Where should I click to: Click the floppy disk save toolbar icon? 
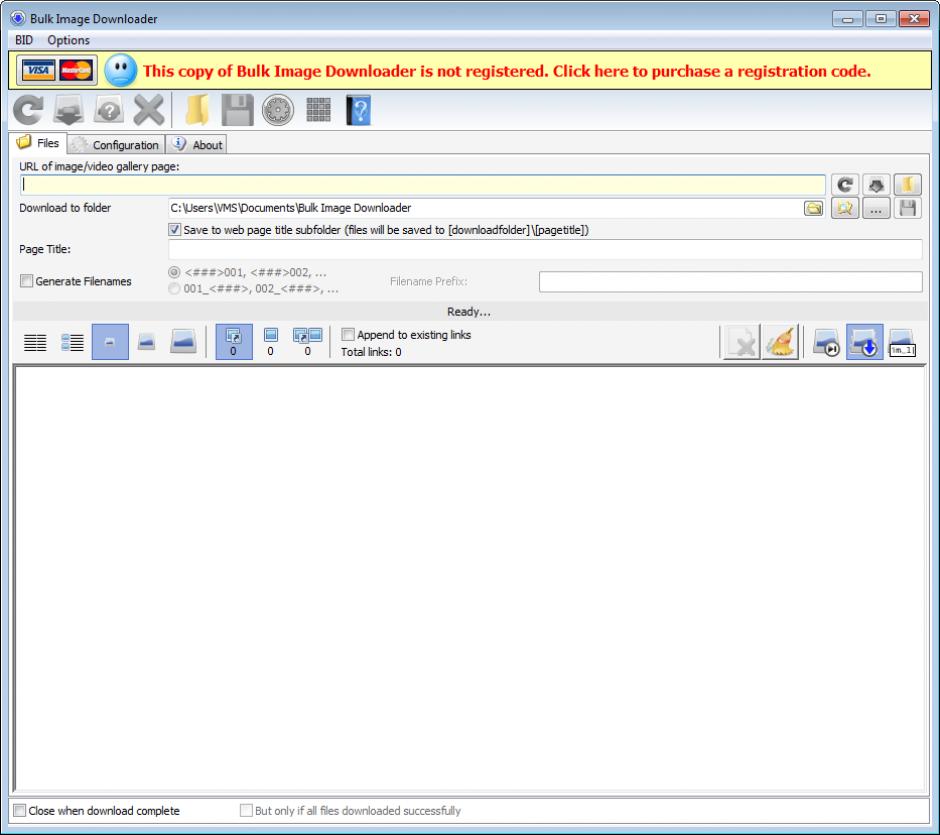[x=237, y=110]
